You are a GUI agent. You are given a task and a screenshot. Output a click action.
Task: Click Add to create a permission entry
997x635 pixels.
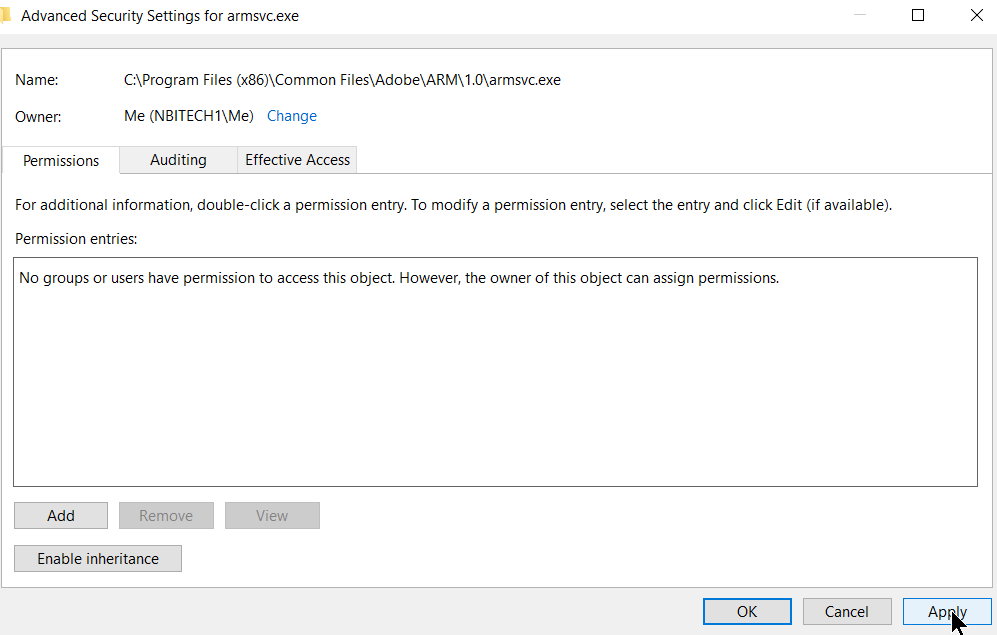[x=60, y=515]
